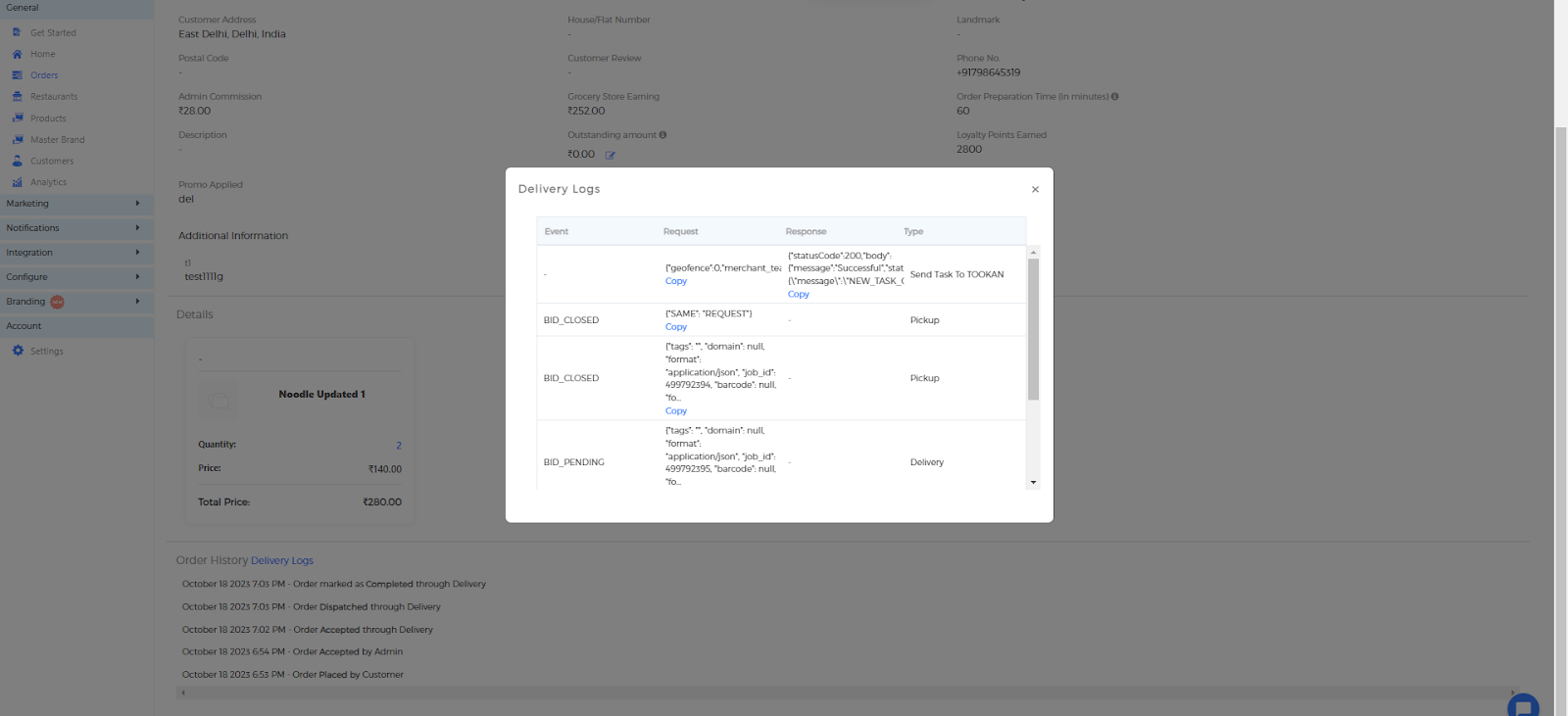Expand the Notifications sidebar section
1568x716 pixels.
coord(76,228)
